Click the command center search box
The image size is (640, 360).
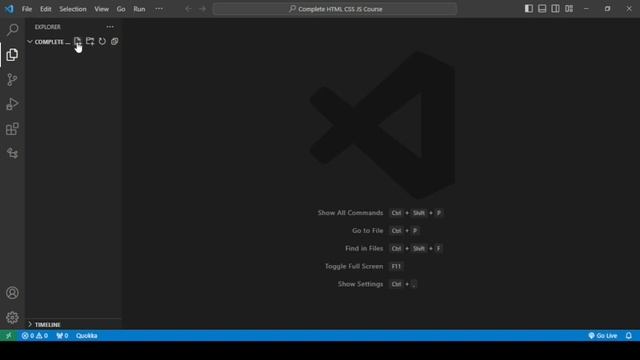tap(335, 9)
